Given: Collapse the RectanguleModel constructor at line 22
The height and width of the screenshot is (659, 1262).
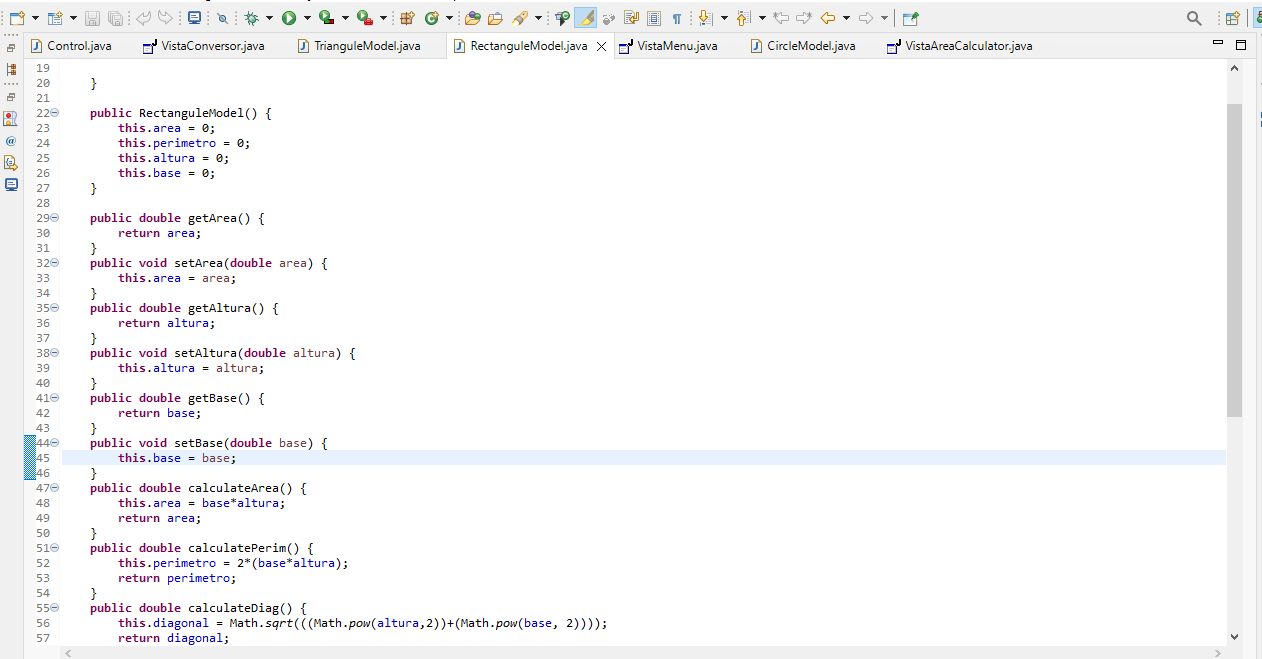Looking at the screenshot, I should coord(55,113).
